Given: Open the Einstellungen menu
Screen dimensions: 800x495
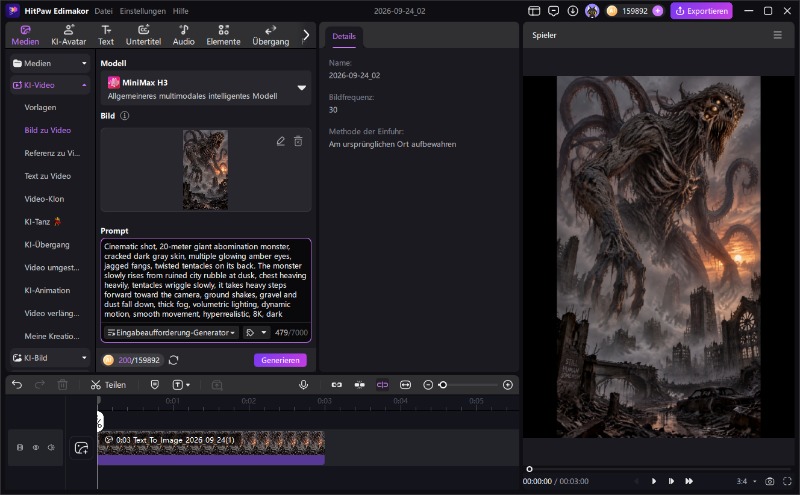Looking at the screenshot, I should [143, 11].
